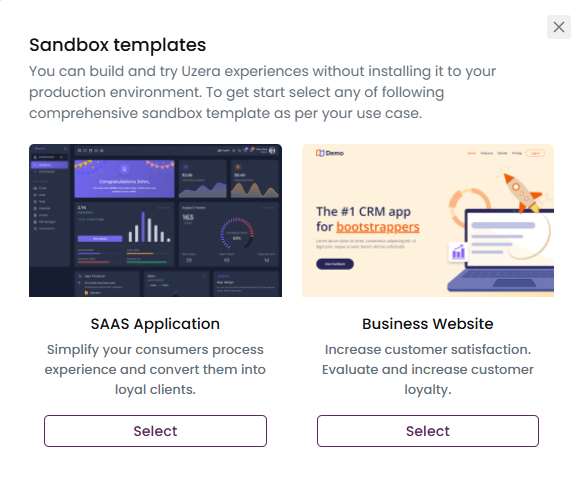The image size is (582, 484).
Task: Click the Log in button in CRM preview
Action: [535, 153]
